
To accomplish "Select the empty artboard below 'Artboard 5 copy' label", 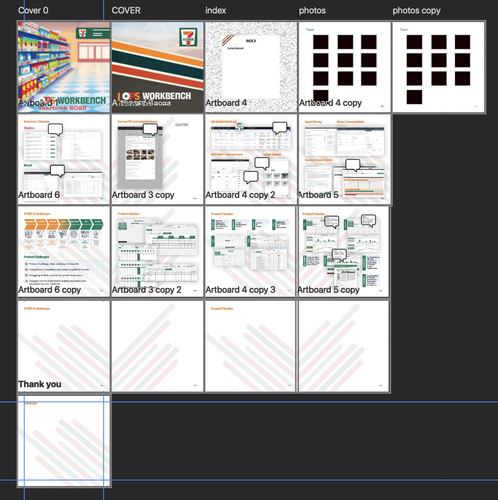I will [344, 346].
